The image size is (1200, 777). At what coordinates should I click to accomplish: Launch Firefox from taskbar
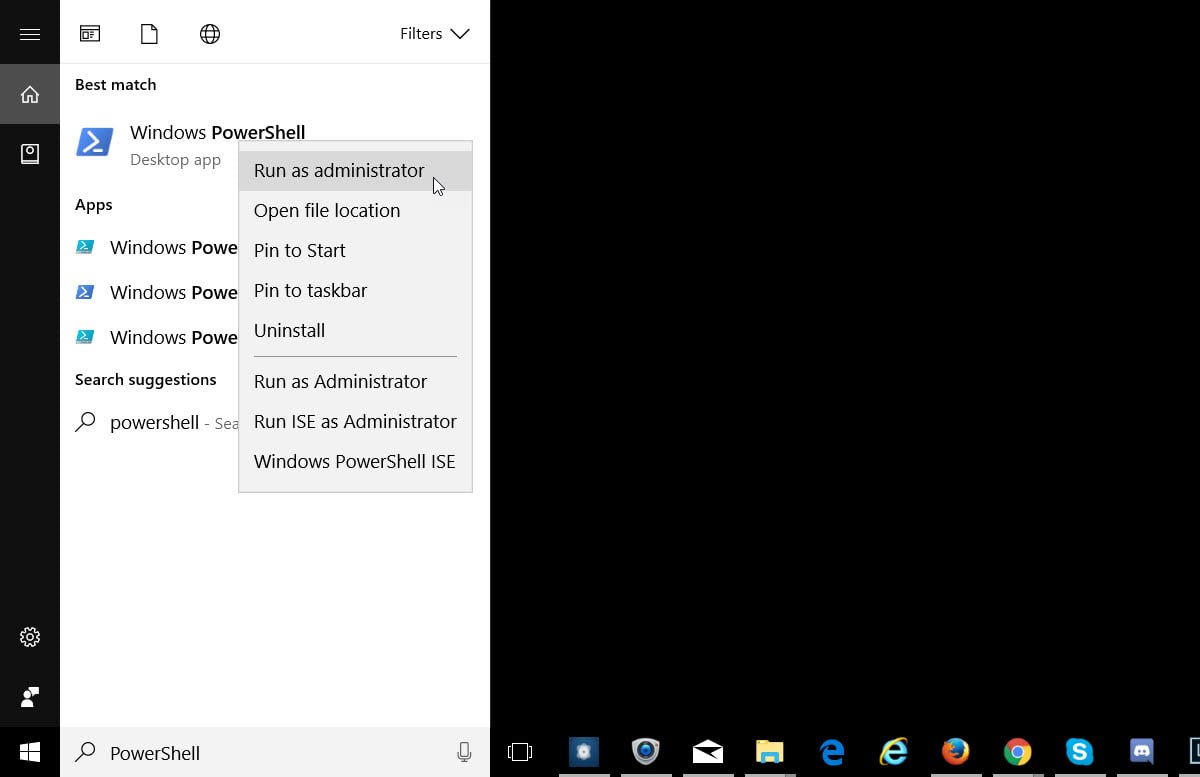click(955, 752)
